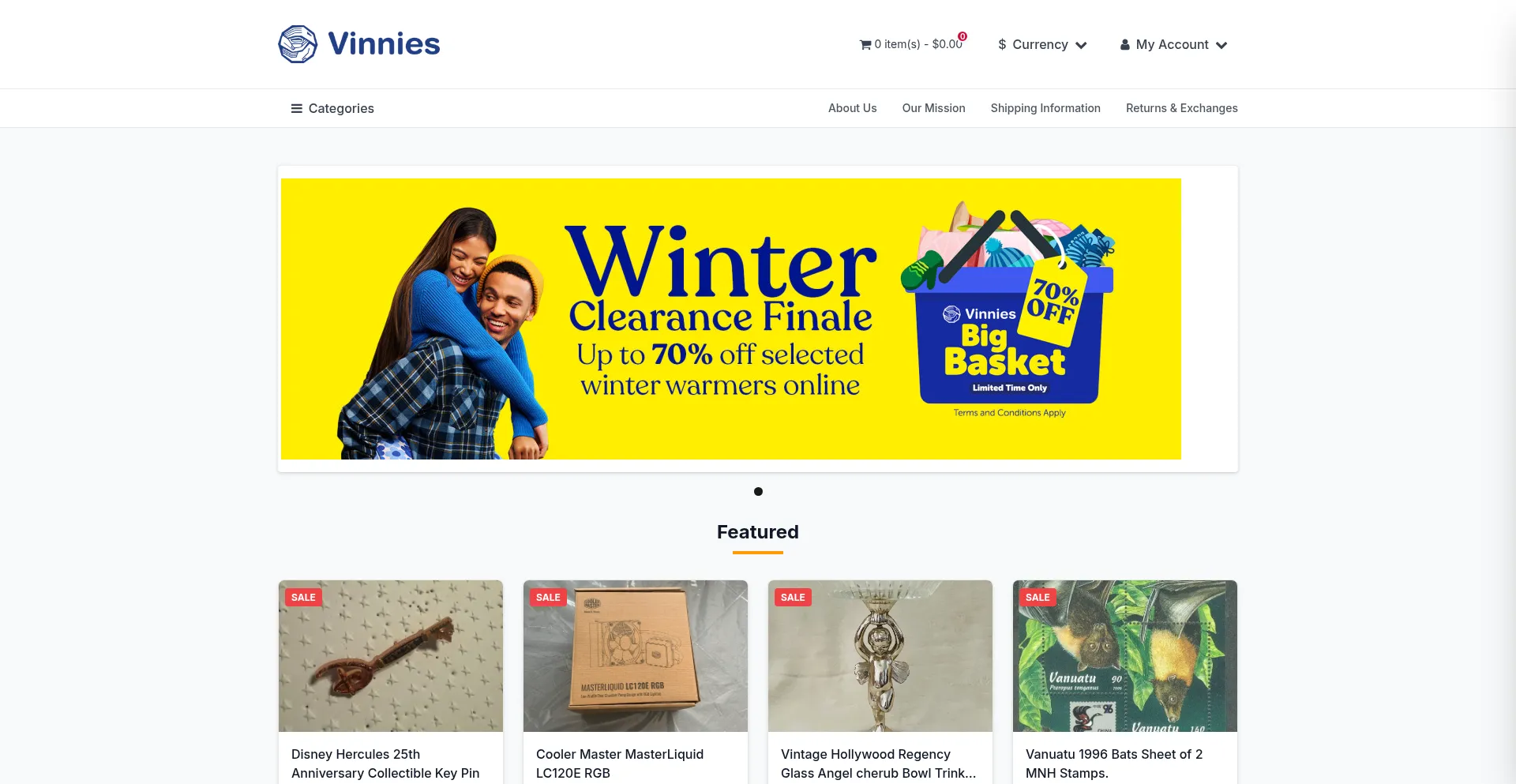Click the dollar sign Currency icon
This screenshot has width=1516, height=784.
pyautogui.click(x=1002, y=45)
